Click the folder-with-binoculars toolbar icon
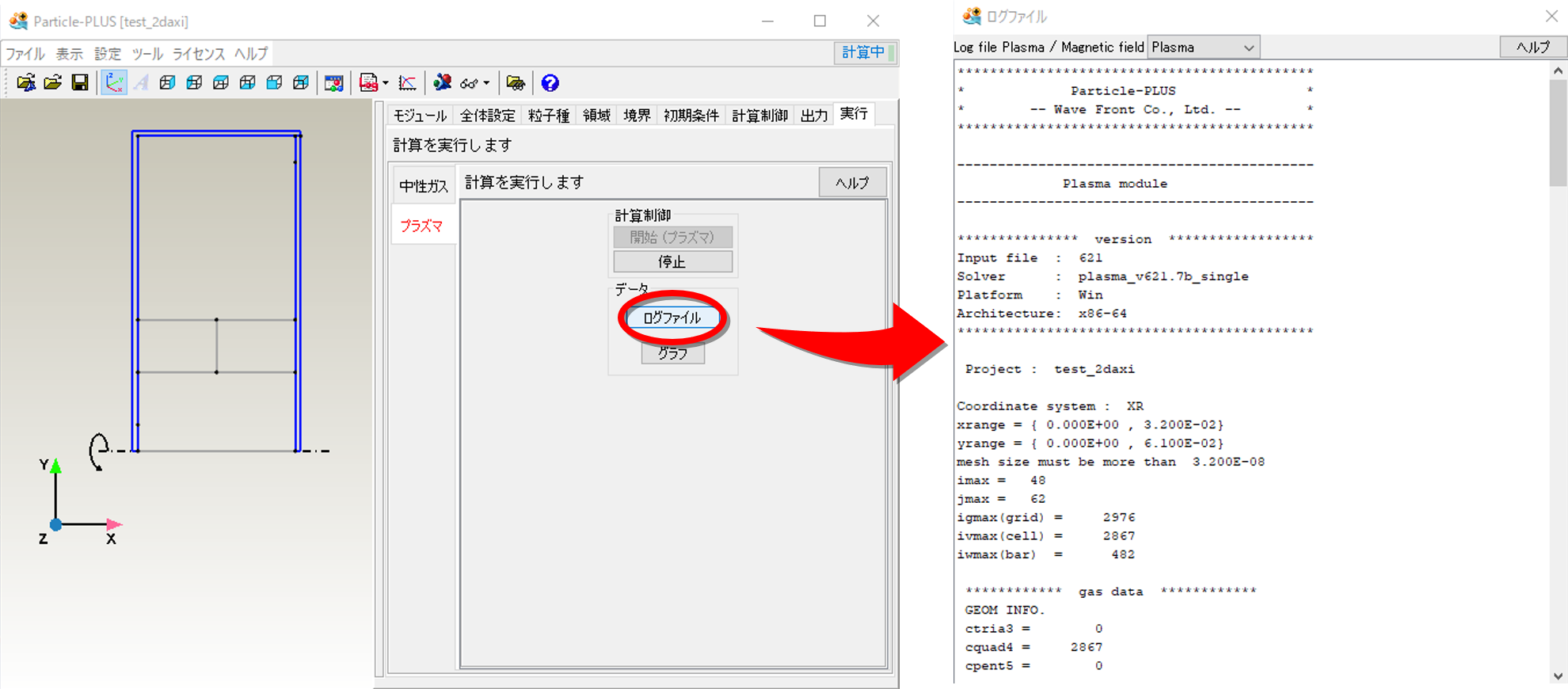1568x689 pixels. tap(516, 82)
